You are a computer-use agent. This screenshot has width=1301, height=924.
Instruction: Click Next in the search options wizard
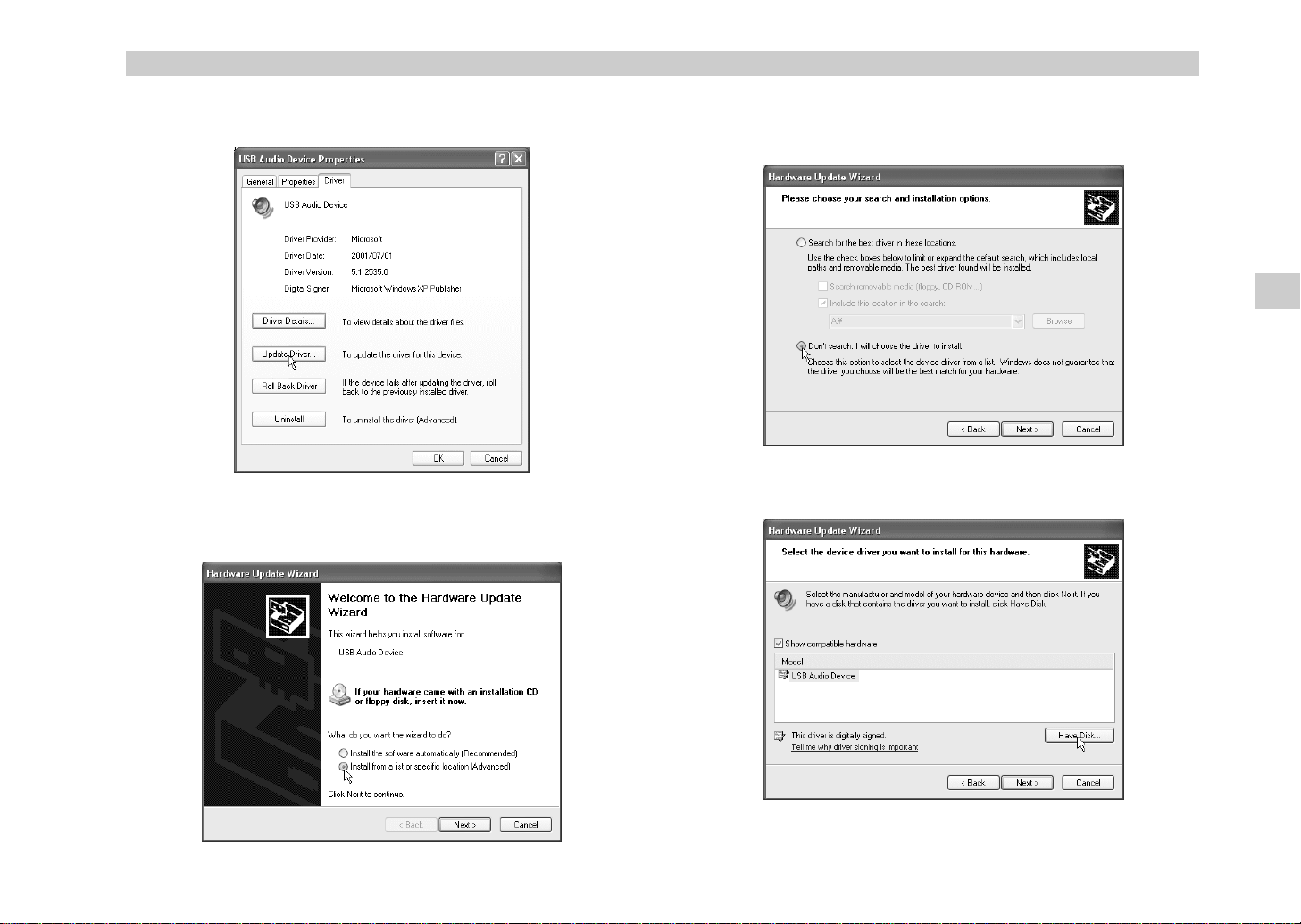pos(1027,429)
